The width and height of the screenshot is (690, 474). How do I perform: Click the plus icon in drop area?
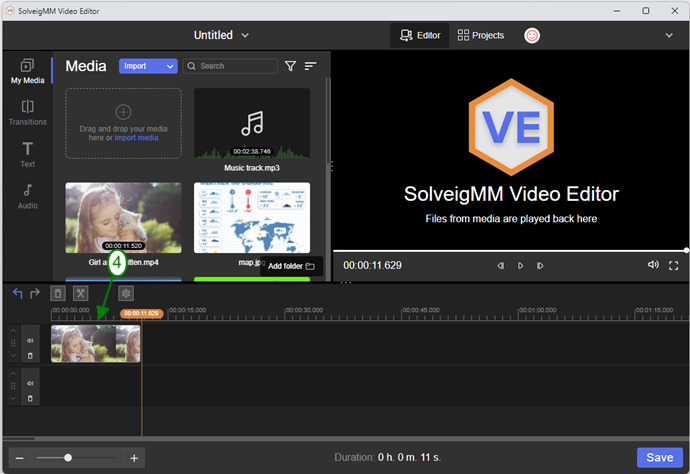123,112
